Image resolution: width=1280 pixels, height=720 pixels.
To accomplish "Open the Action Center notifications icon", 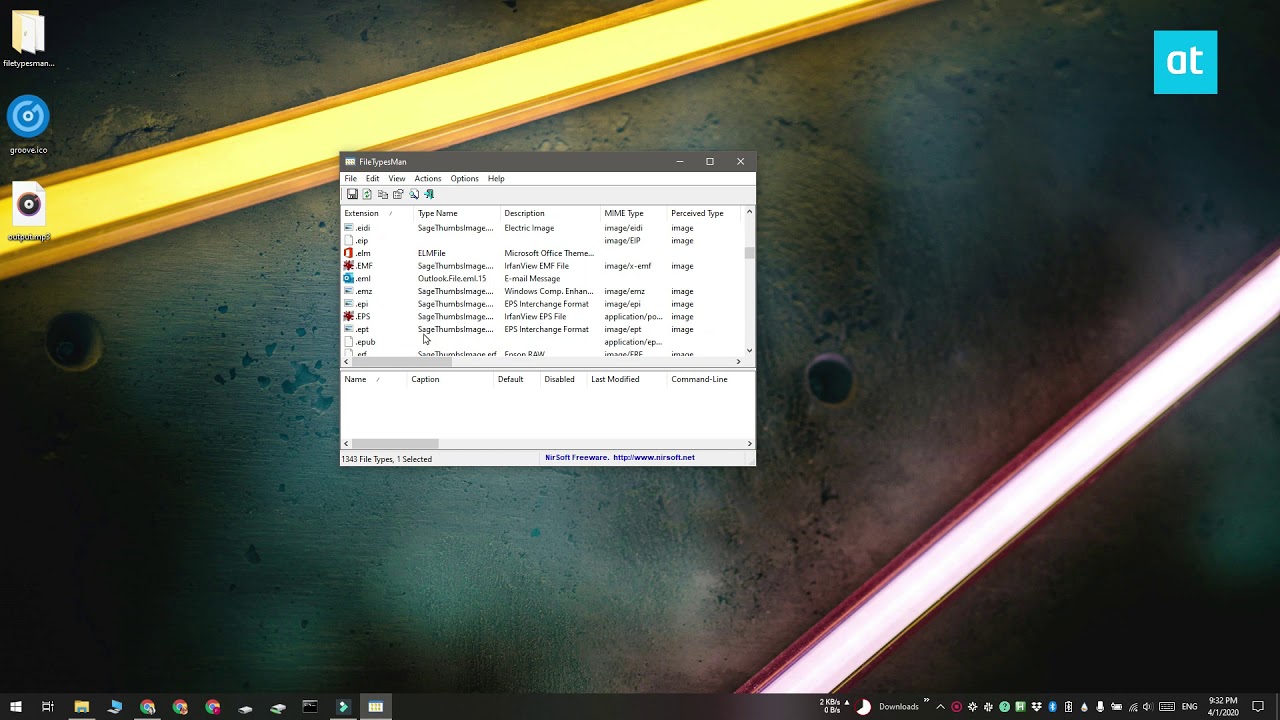I will 1258,707.
